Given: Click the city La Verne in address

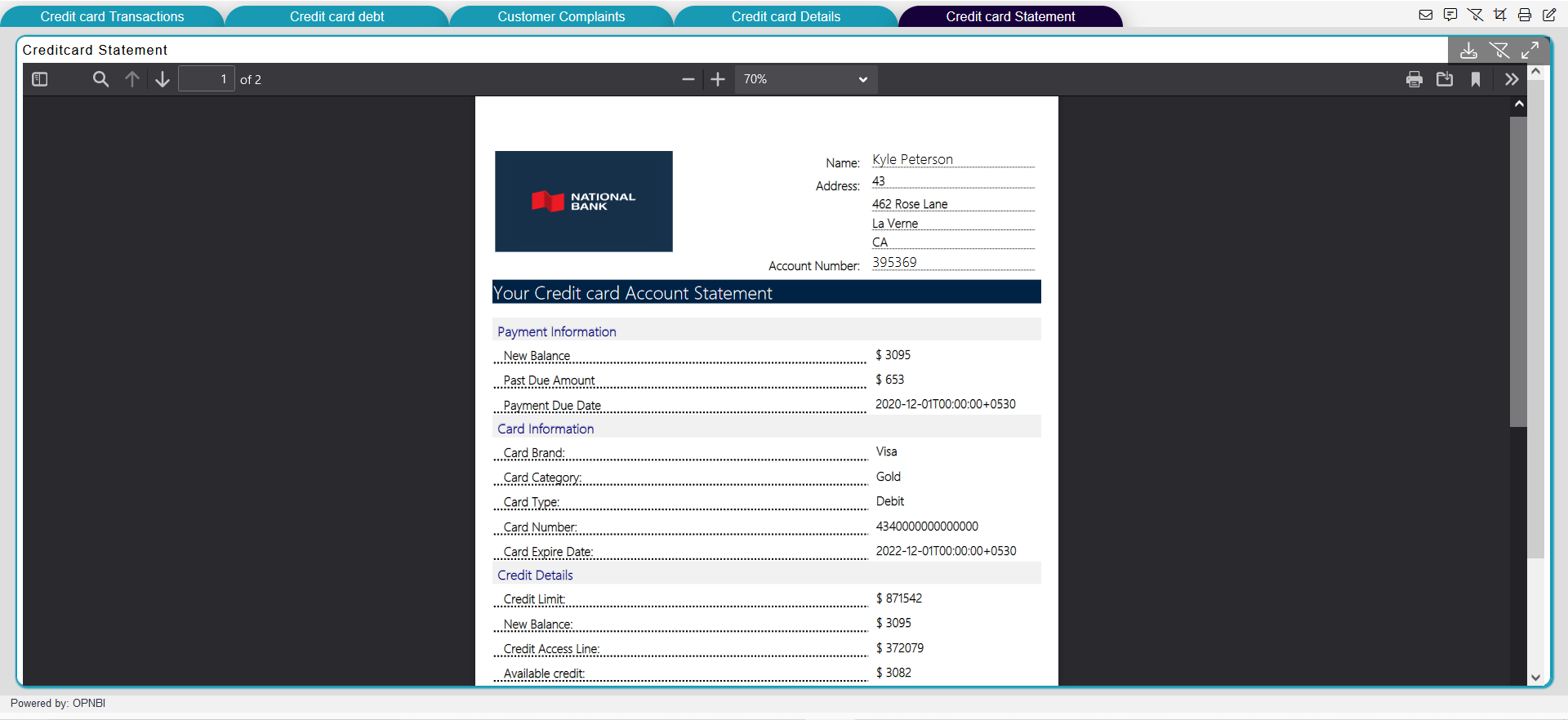Looking at the screenshot, I should (895, 224).
